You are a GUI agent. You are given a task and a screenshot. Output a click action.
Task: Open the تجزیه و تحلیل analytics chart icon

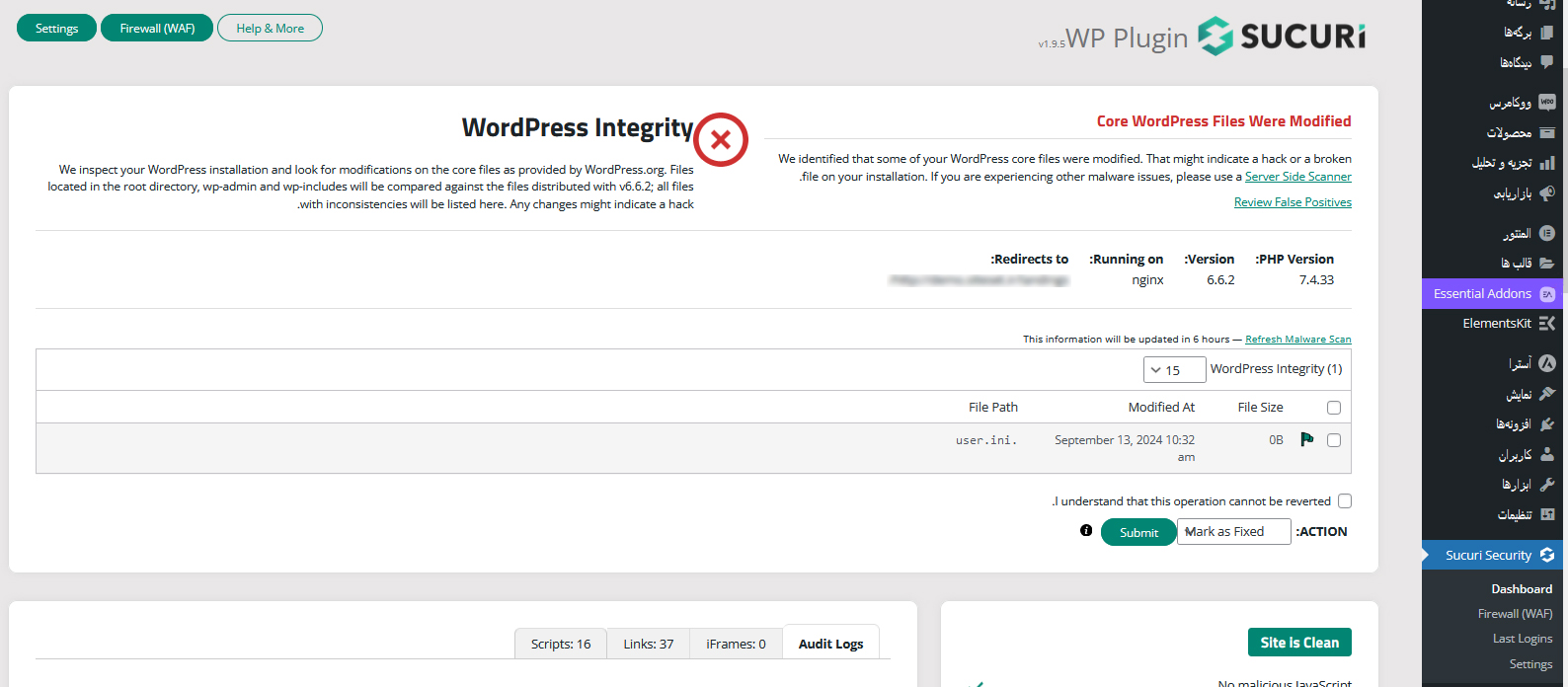tap(1547, 163)
